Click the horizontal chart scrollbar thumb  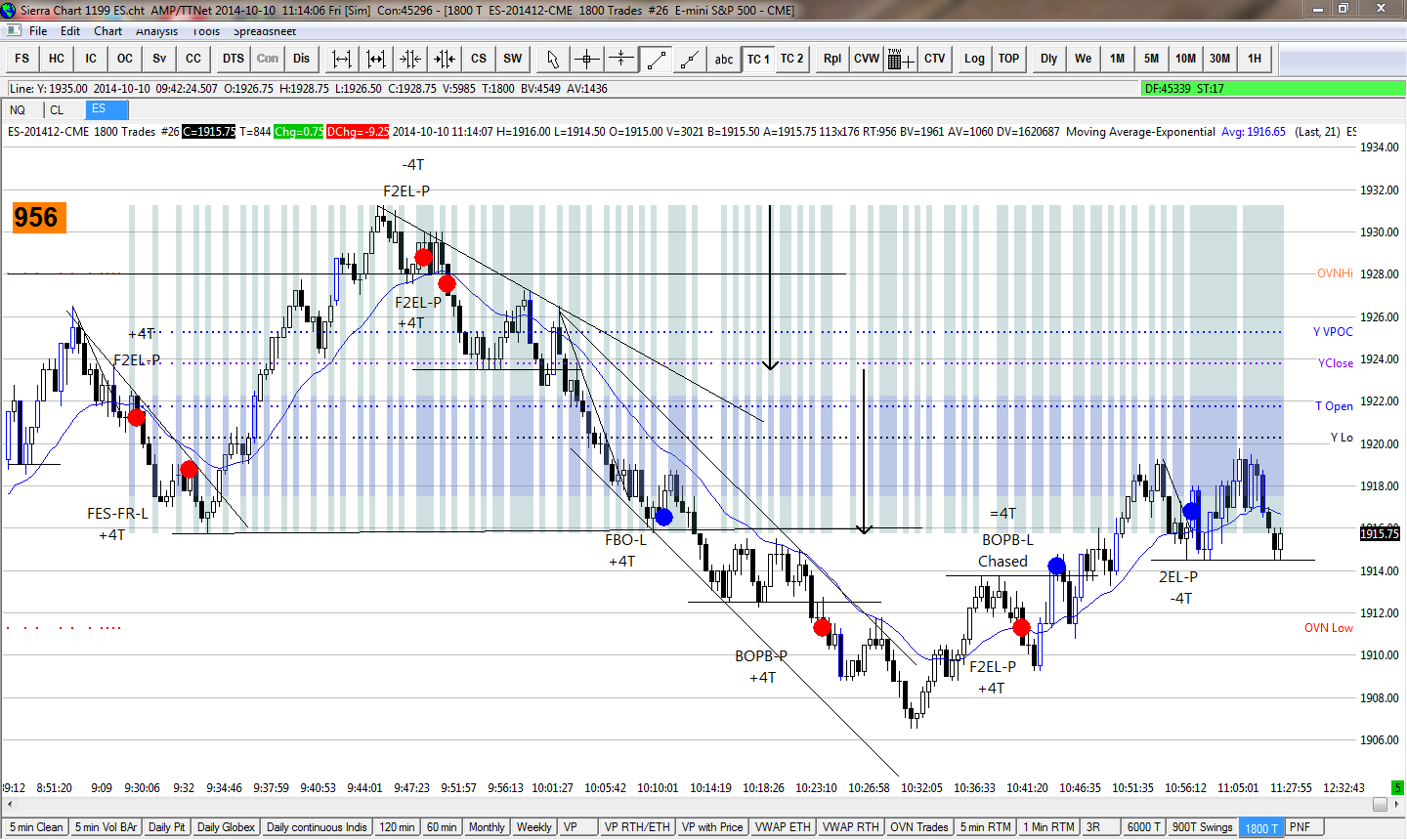(x=1380, y=805)
